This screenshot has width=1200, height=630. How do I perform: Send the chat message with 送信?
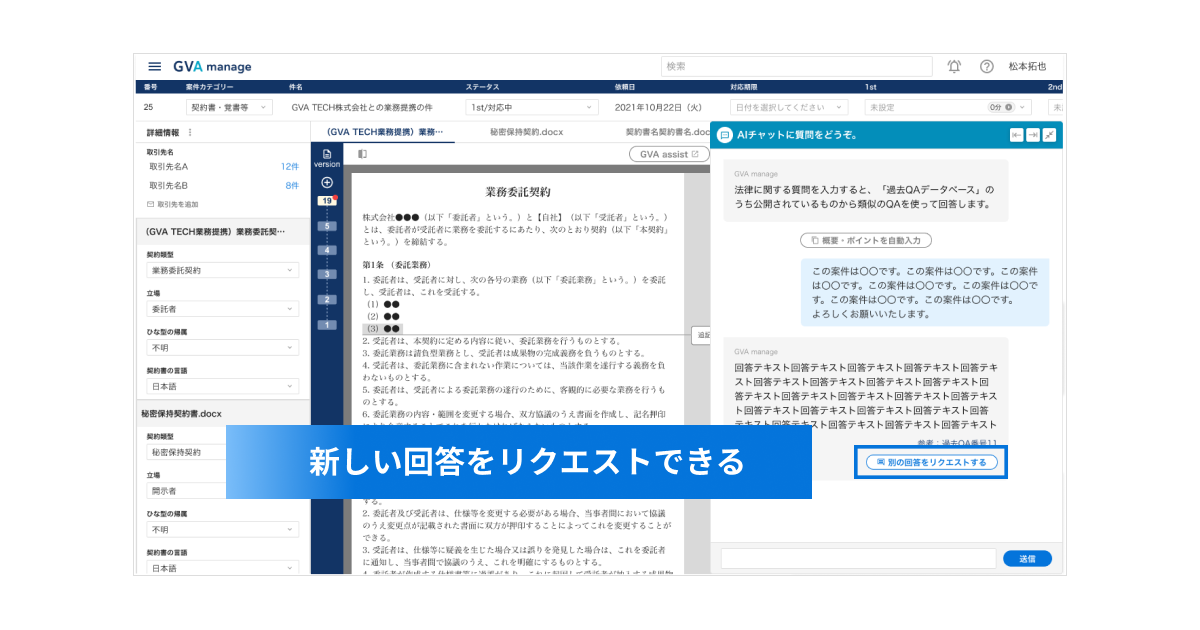1027,558
